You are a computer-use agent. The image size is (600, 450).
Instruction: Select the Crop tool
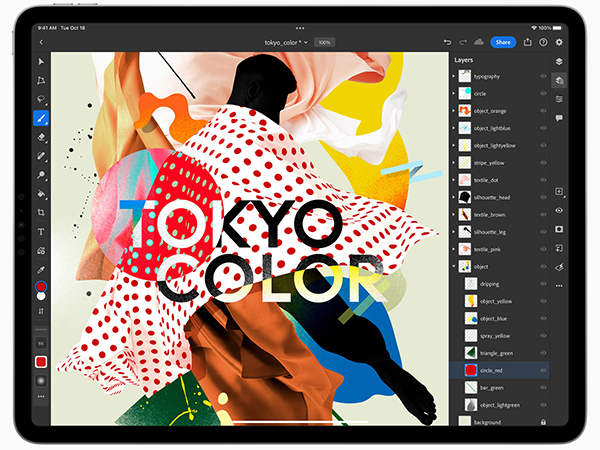pos(41,212)
